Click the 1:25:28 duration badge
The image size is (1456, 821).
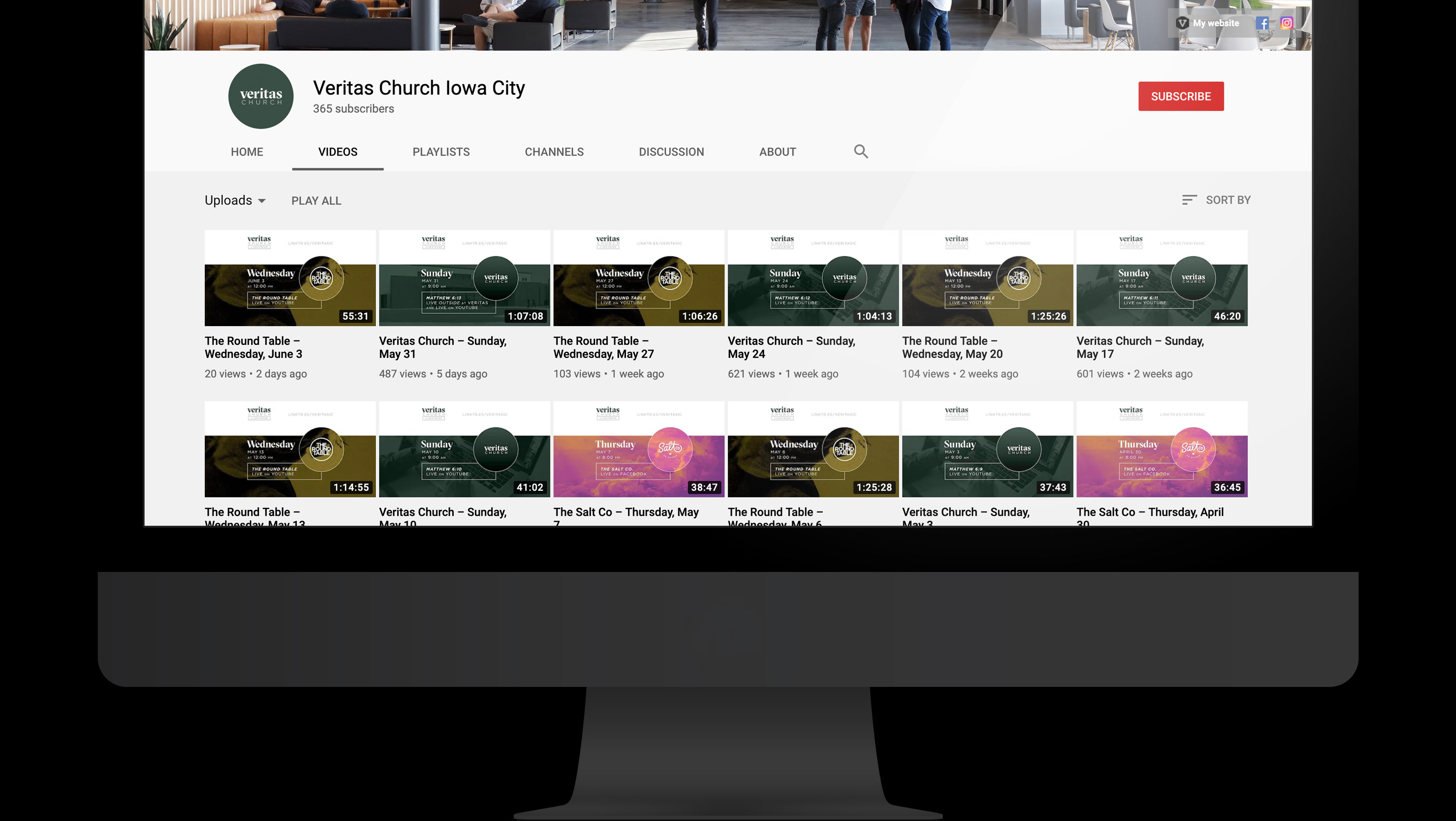coord(874,488)
